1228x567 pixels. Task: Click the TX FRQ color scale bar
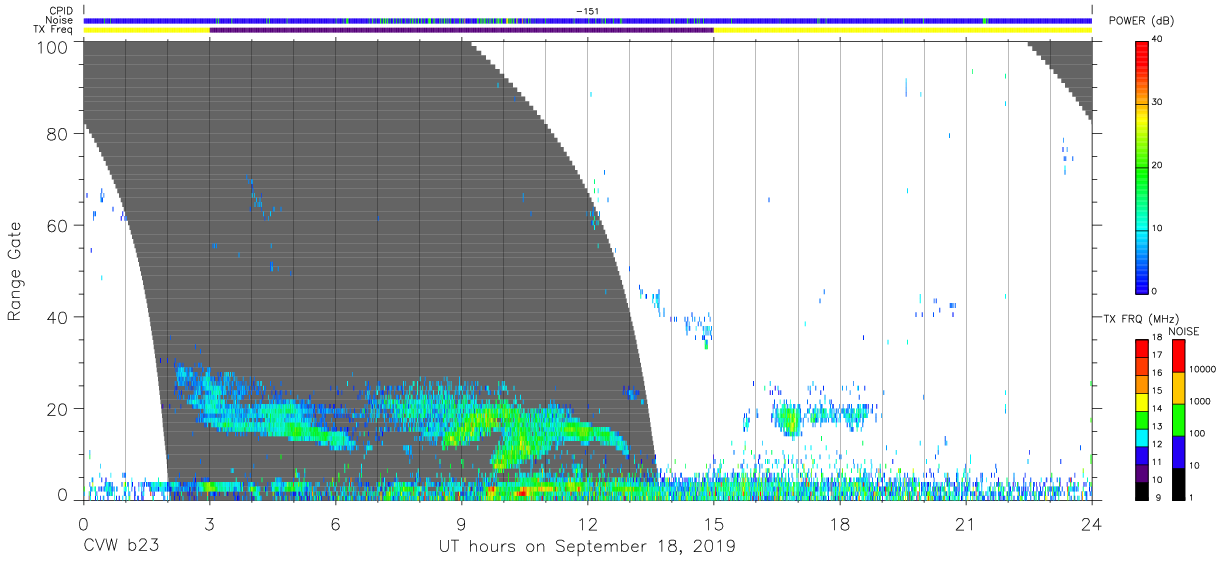1141,419
